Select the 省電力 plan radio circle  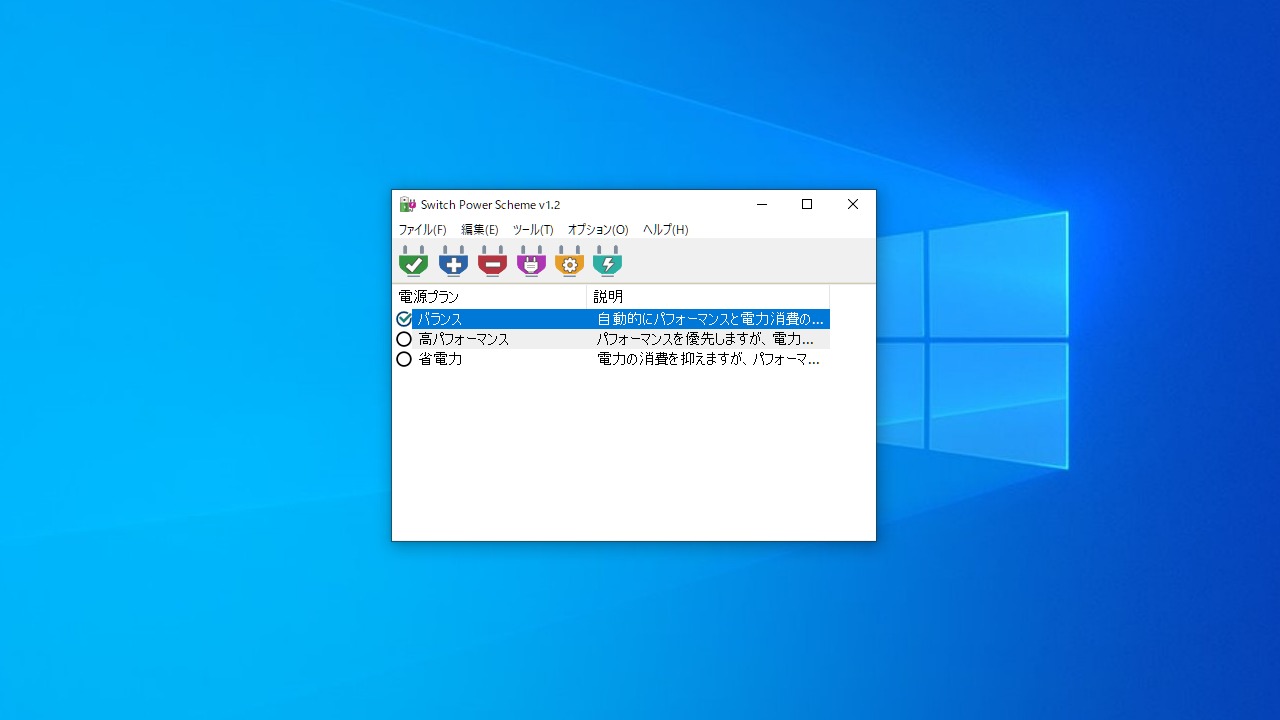pyautogui.click(x=404, y=359)
